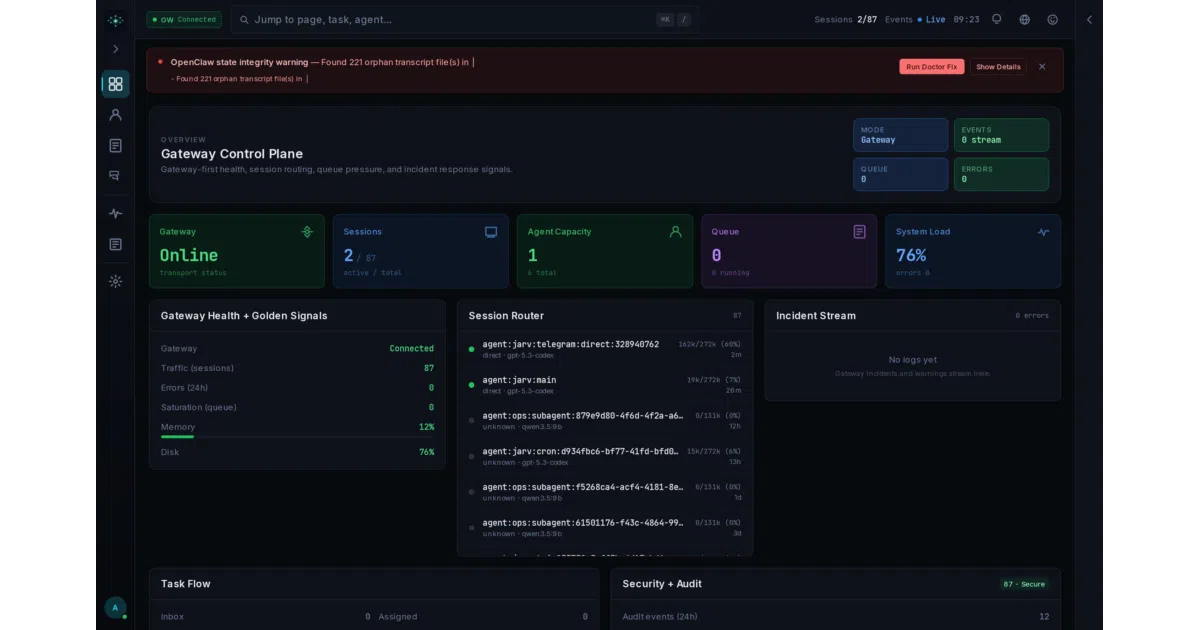Viewport: 1200px width, 630px height.
Task: Focus the Jump to page search field
Action: (465, 19)
